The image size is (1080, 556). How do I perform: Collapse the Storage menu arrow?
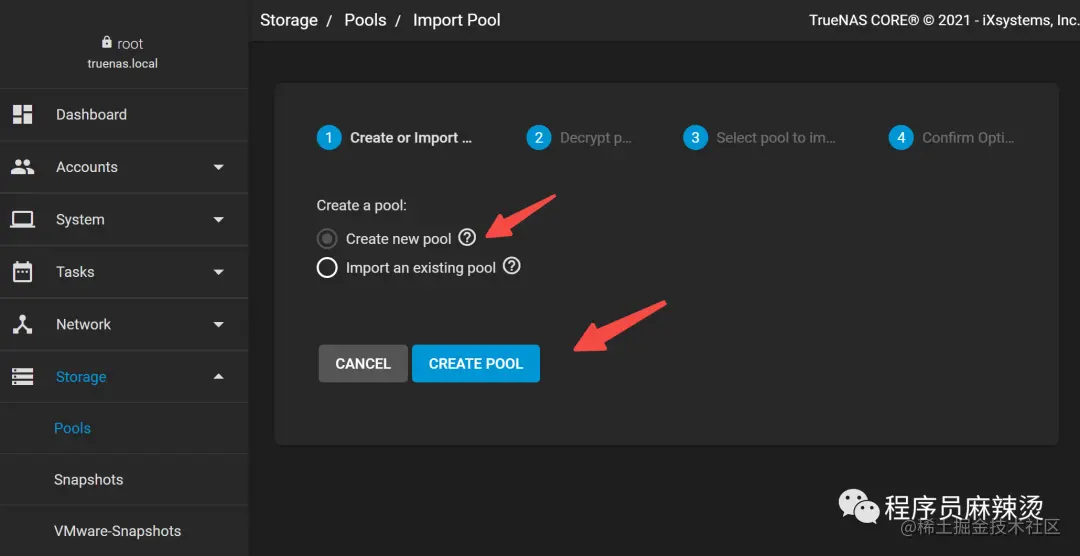tap(218, 376)
